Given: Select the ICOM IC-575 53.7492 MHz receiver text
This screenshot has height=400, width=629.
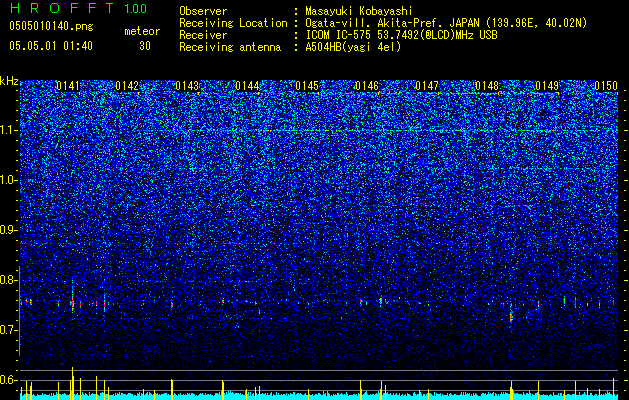Looking at the screenshot, I should click(x=402, y=35).
